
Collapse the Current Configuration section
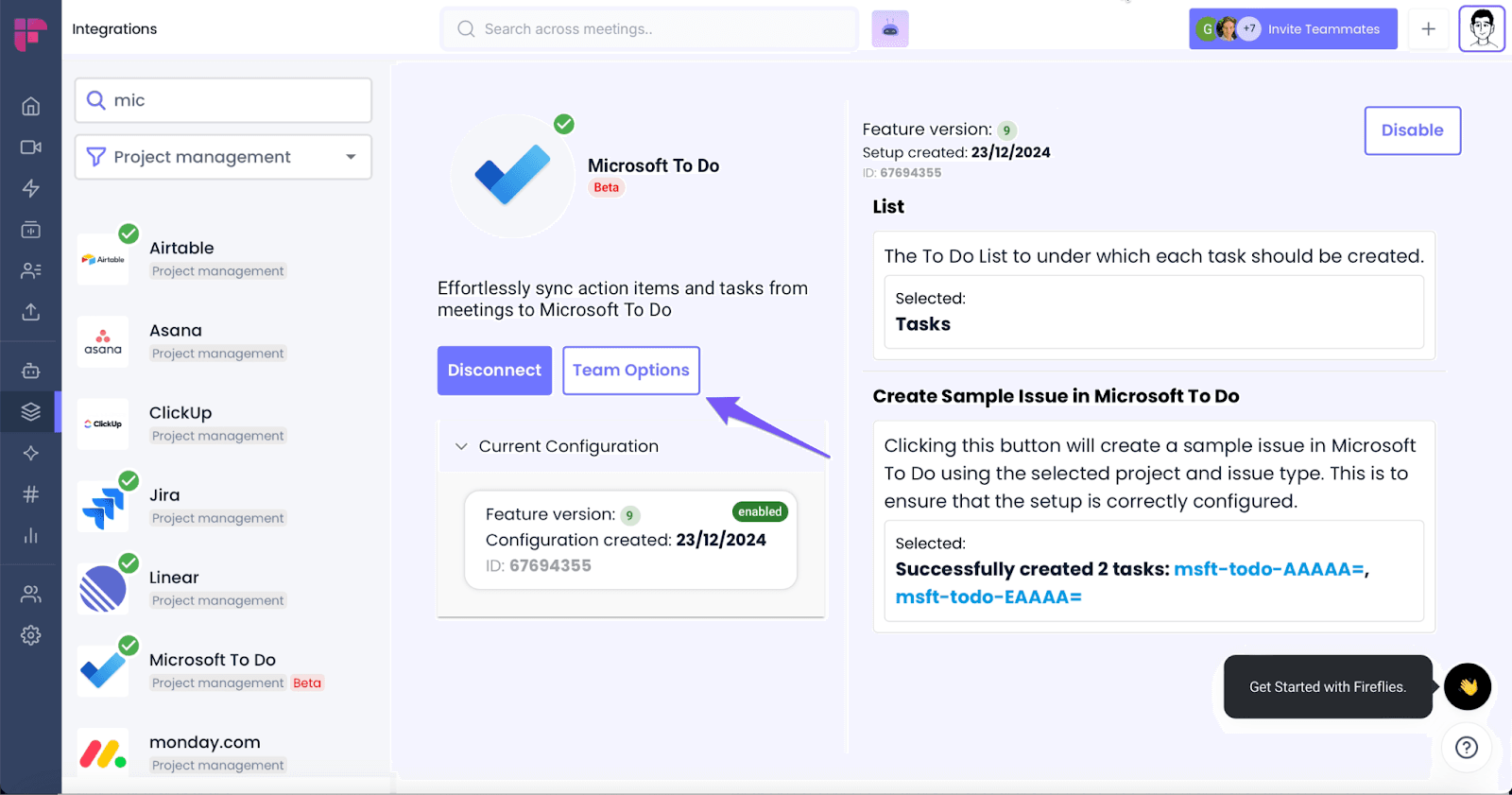[x=461, y=446]
